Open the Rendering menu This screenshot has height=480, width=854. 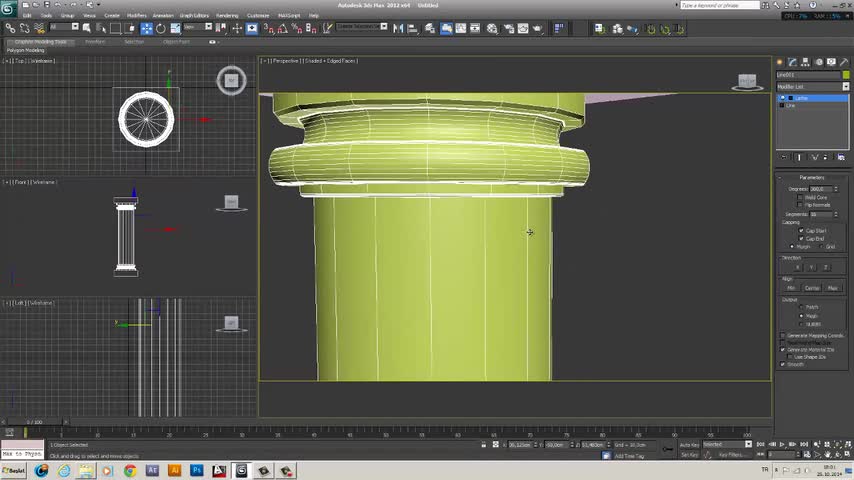(227, 16)
